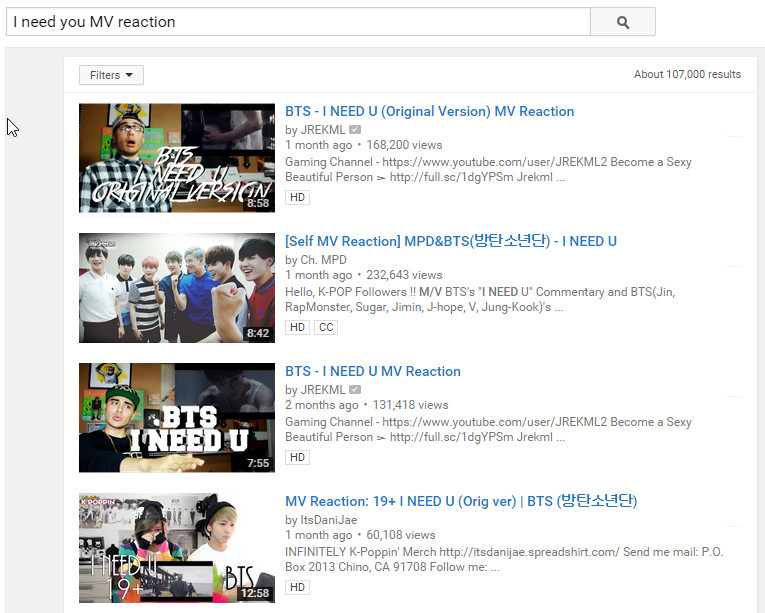Click the 'Gaming Channel' description of the first result
765x613 pixels.
coord(488,169)
